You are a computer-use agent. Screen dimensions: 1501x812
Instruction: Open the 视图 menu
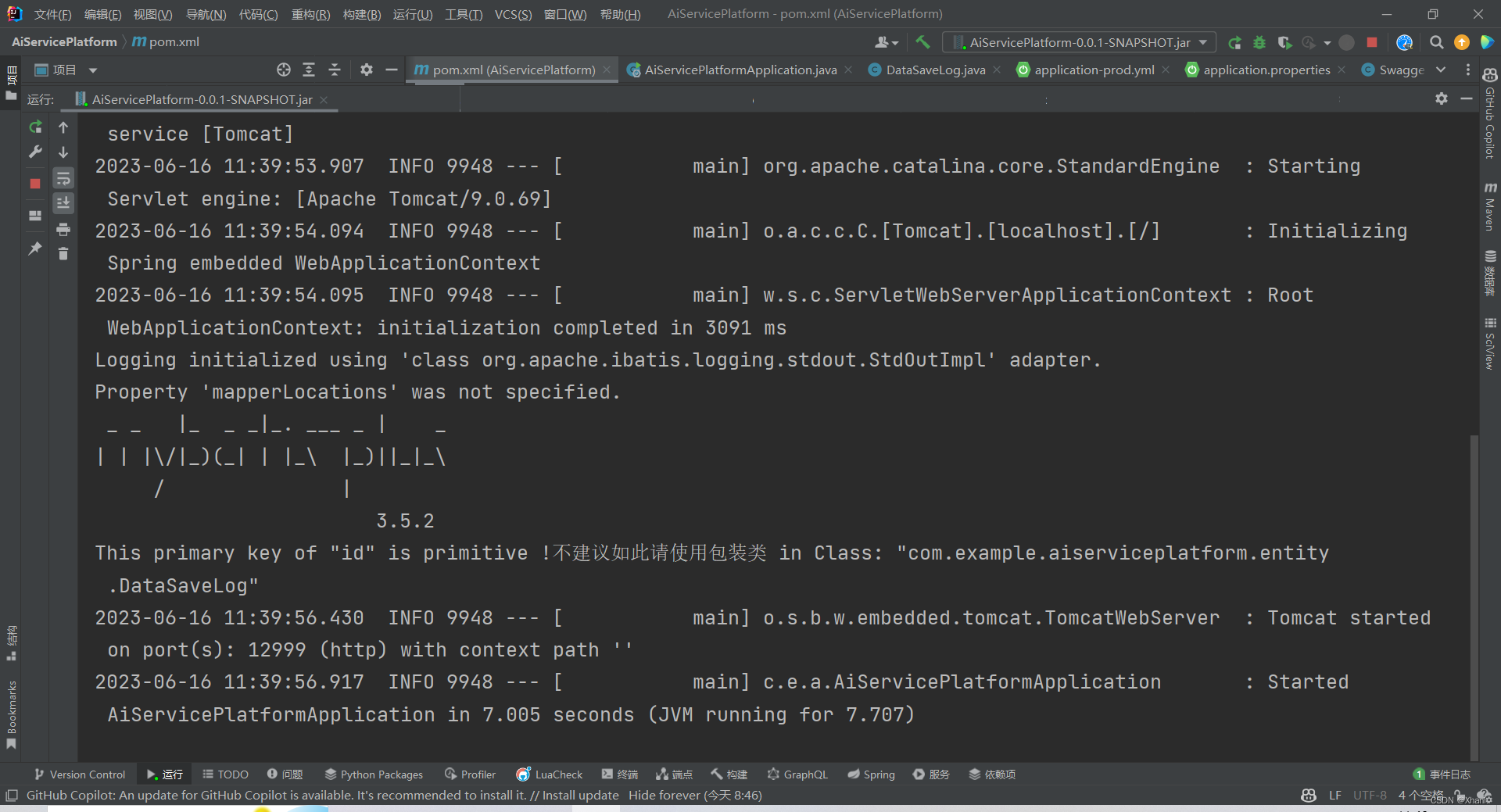(152, 14)
